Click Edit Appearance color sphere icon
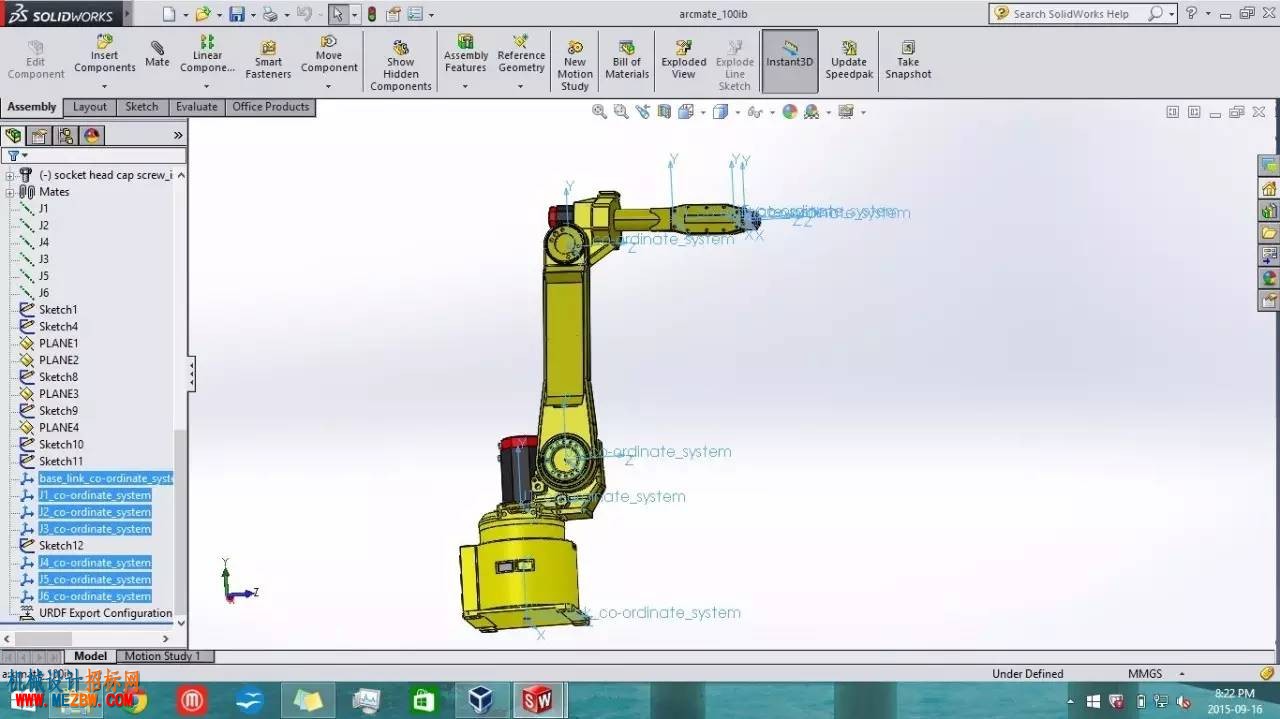Viewport: 1280px width, 719px height. pos(790,112)
